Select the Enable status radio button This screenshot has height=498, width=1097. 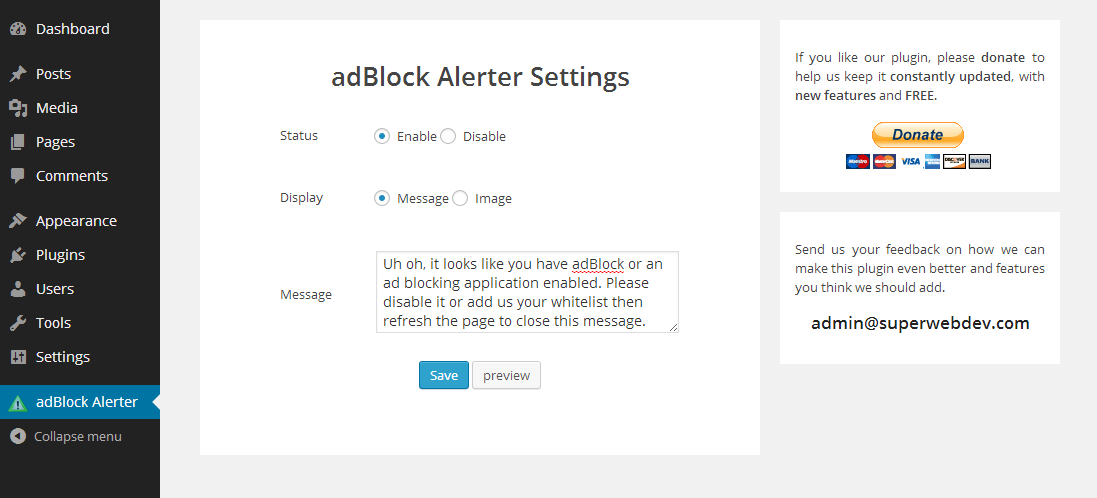coord(382,136)
